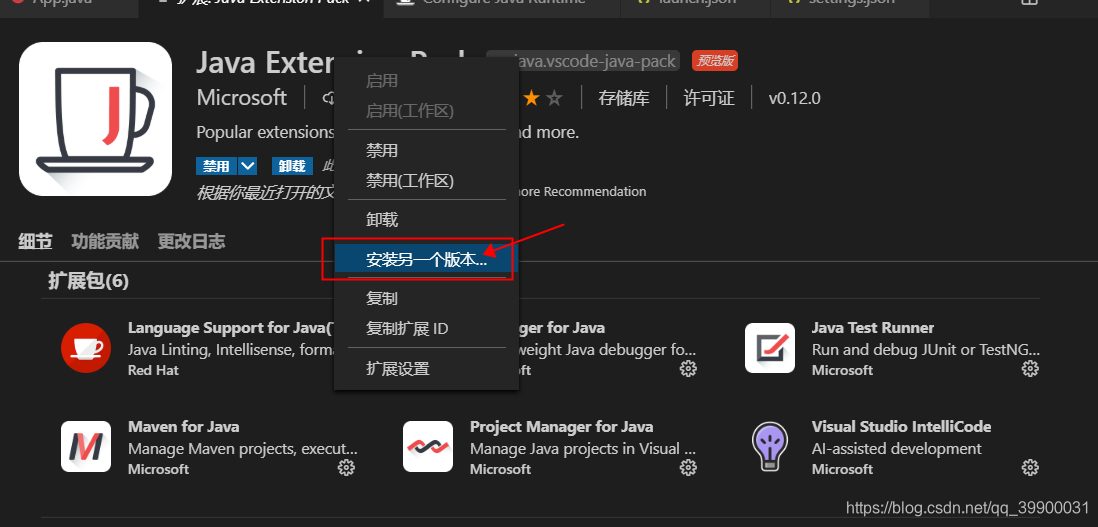Open the Java Test Runner title
Viewport: 1098px width, 527px height.
point(873,328)
